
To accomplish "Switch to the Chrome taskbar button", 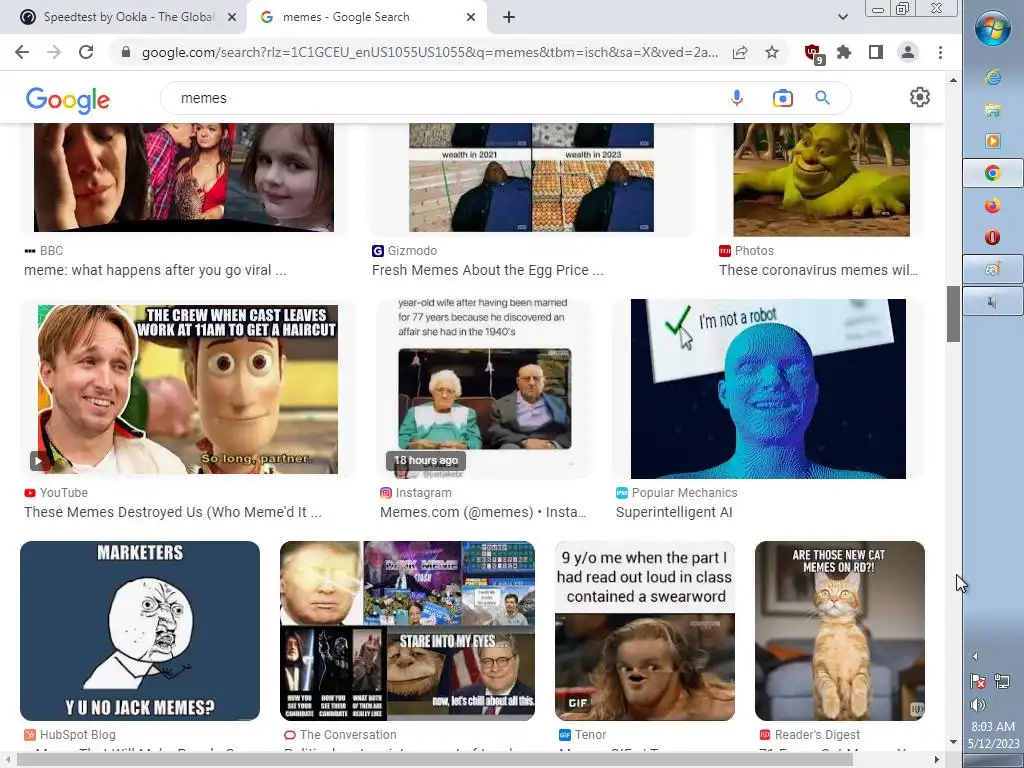I will (993, 173).
